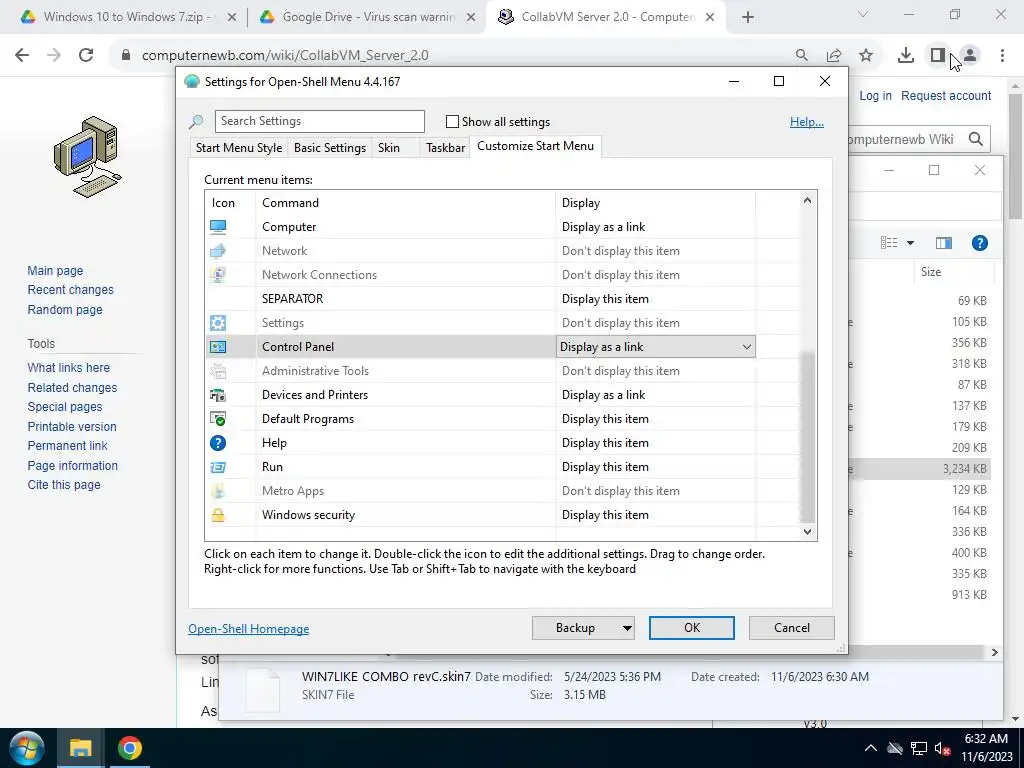The height and width of the screenshot is (768, 1024).
Task: Change Windows security display setting
Action: pos(656,515)
